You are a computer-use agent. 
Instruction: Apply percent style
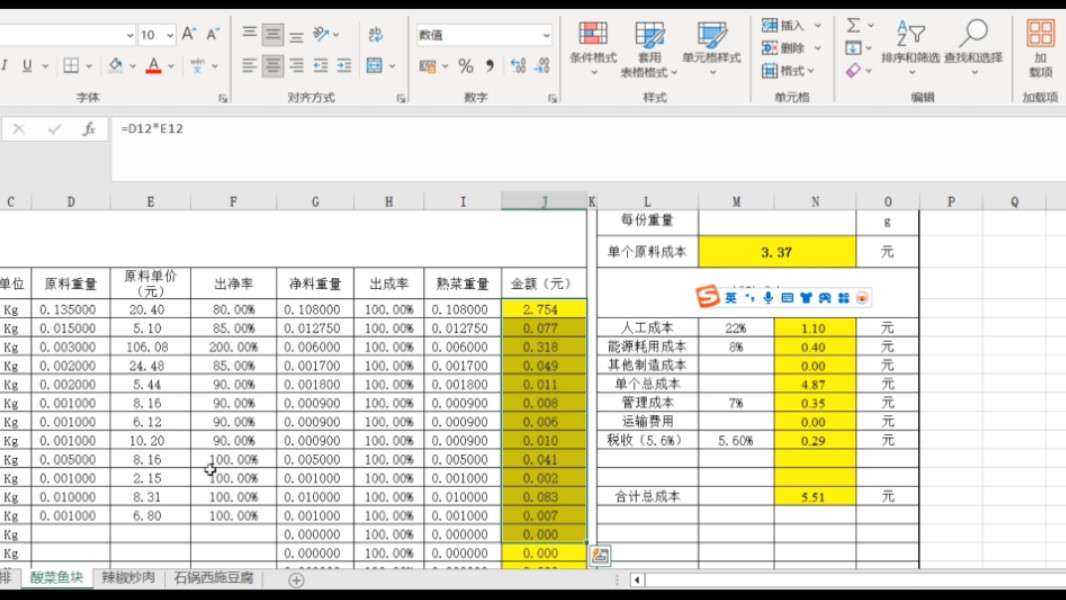coord(466,66)
